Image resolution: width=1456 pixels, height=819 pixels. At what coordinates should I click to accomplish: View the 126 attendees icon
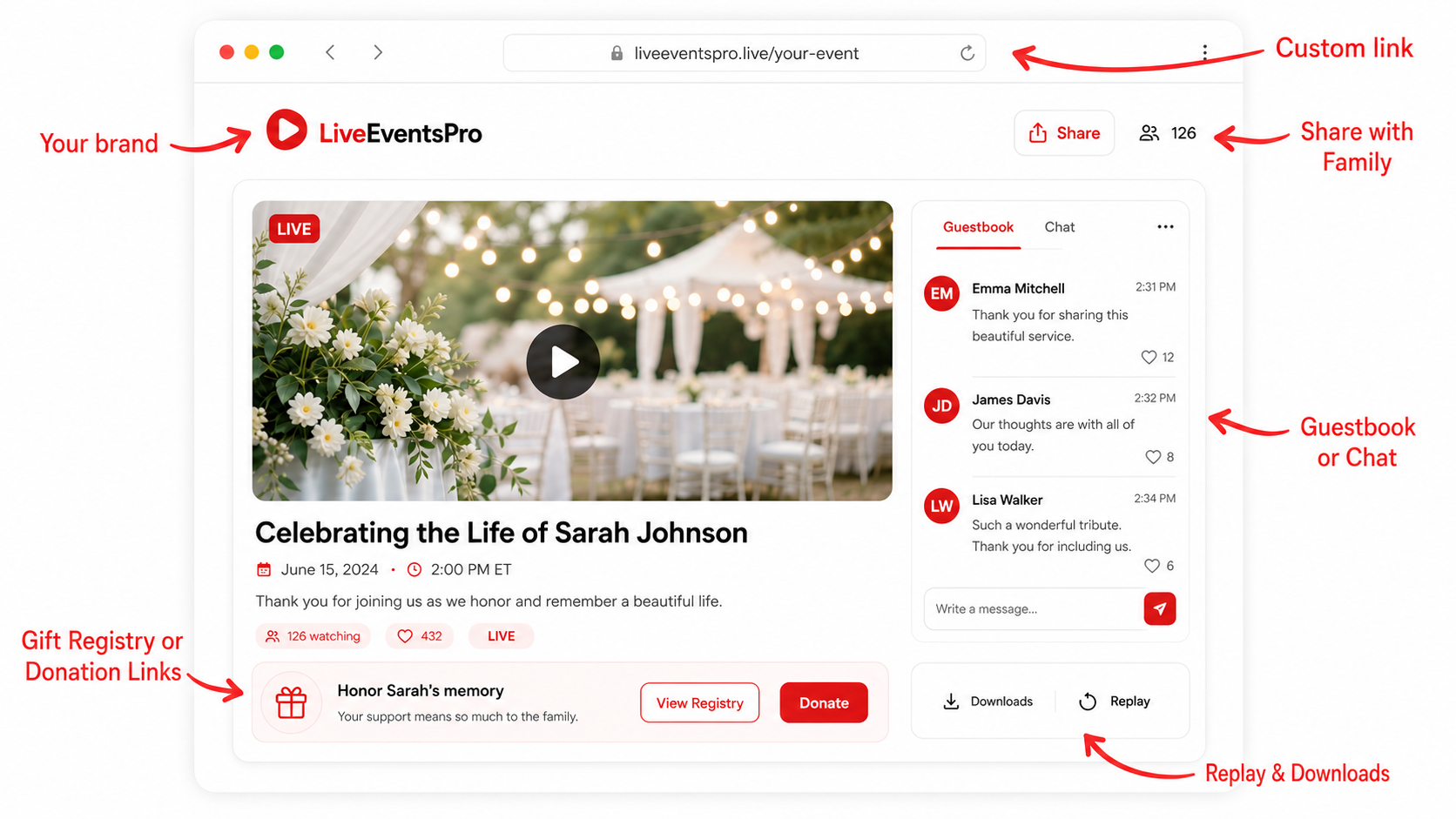[x=1149, y=133]
